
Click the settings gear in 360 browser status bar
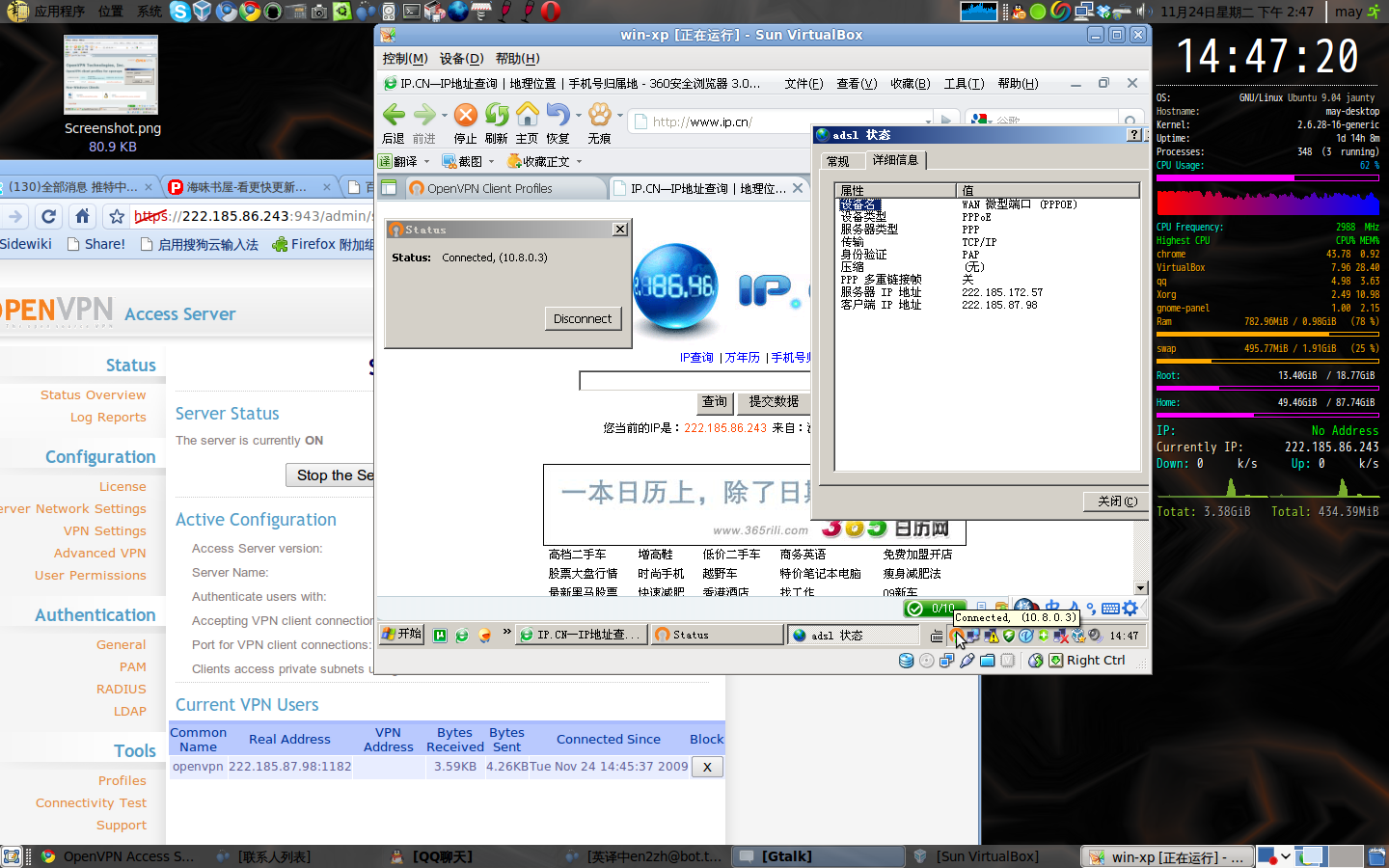coord(1130,609)
